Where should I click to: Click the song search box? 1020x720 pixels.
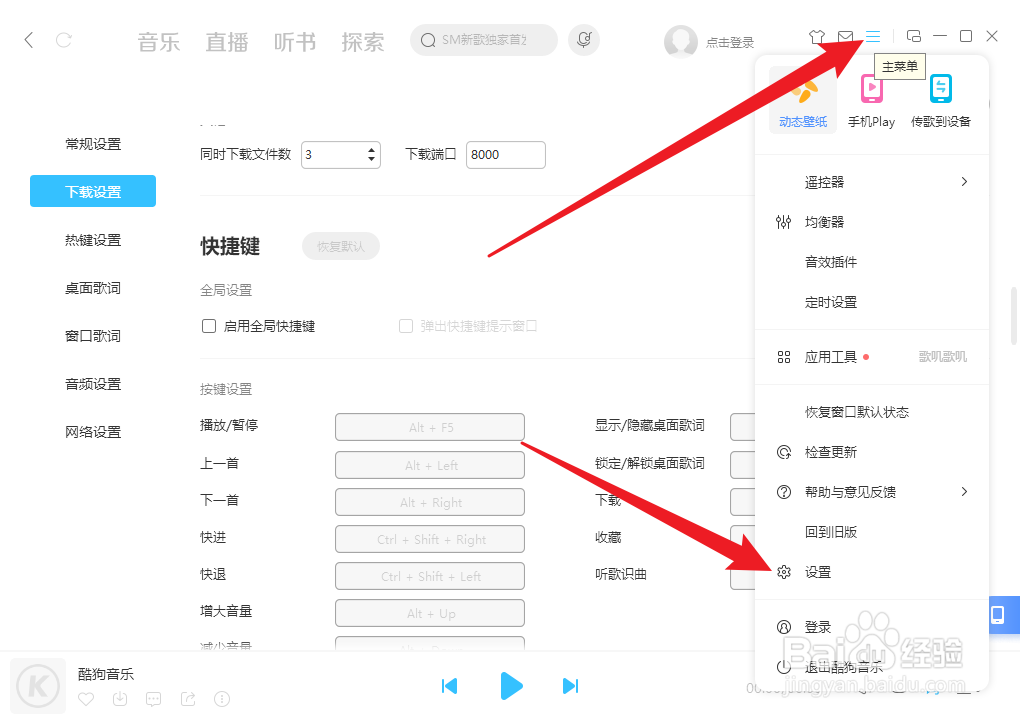[x=484, y=40]
